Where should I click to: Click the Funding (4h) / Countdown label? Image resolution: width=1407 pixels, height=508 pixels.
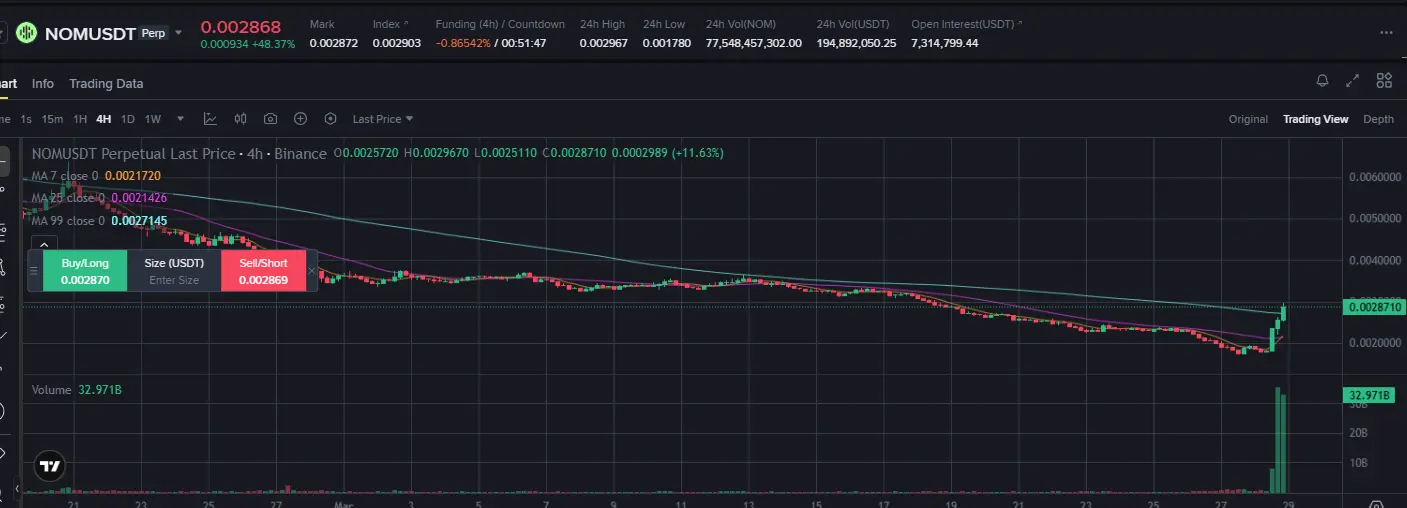pyautogui.click(x=500, y=24)
